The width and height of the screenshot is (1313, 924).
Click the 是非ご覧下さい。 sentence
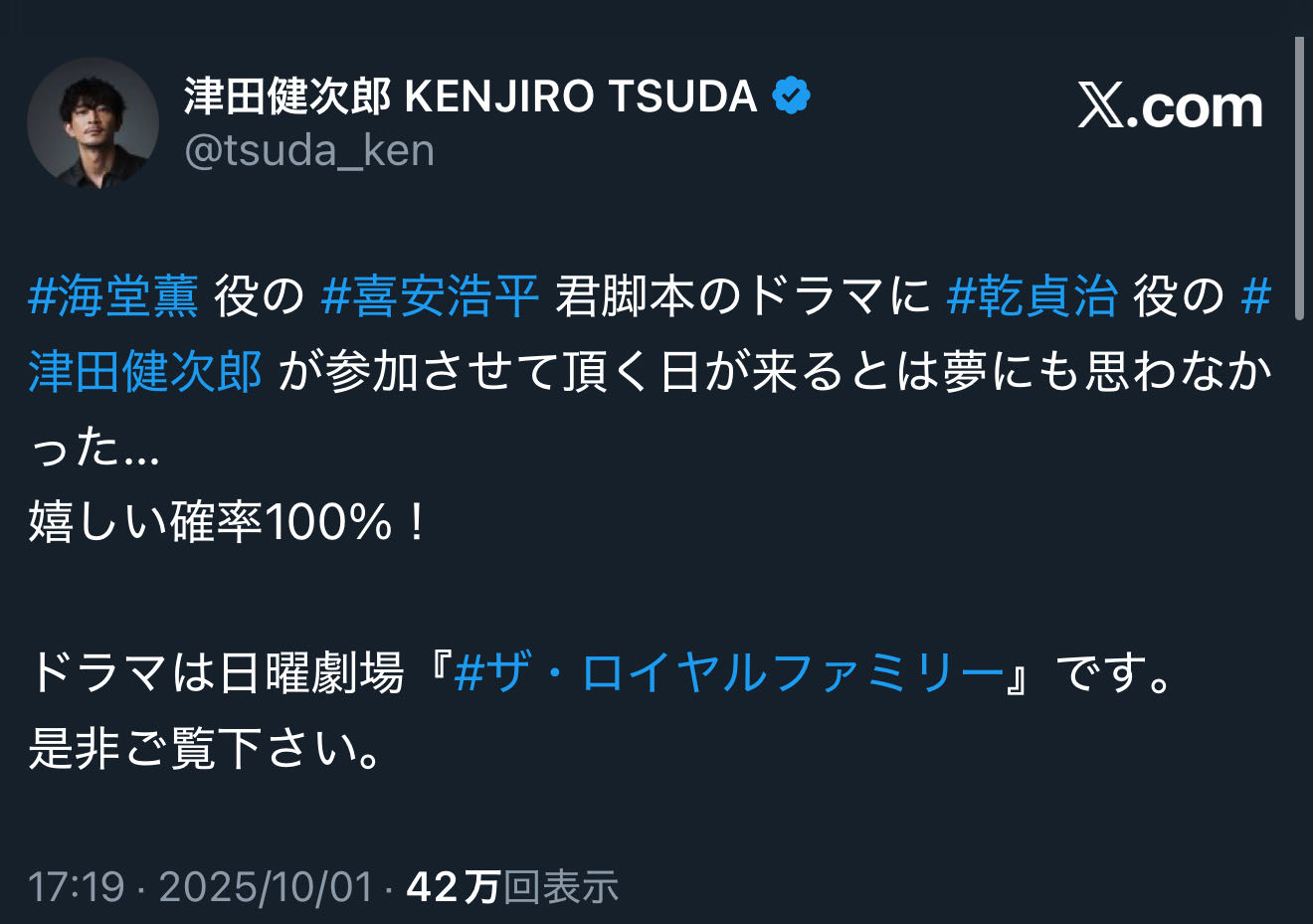(x=206, y=748)
